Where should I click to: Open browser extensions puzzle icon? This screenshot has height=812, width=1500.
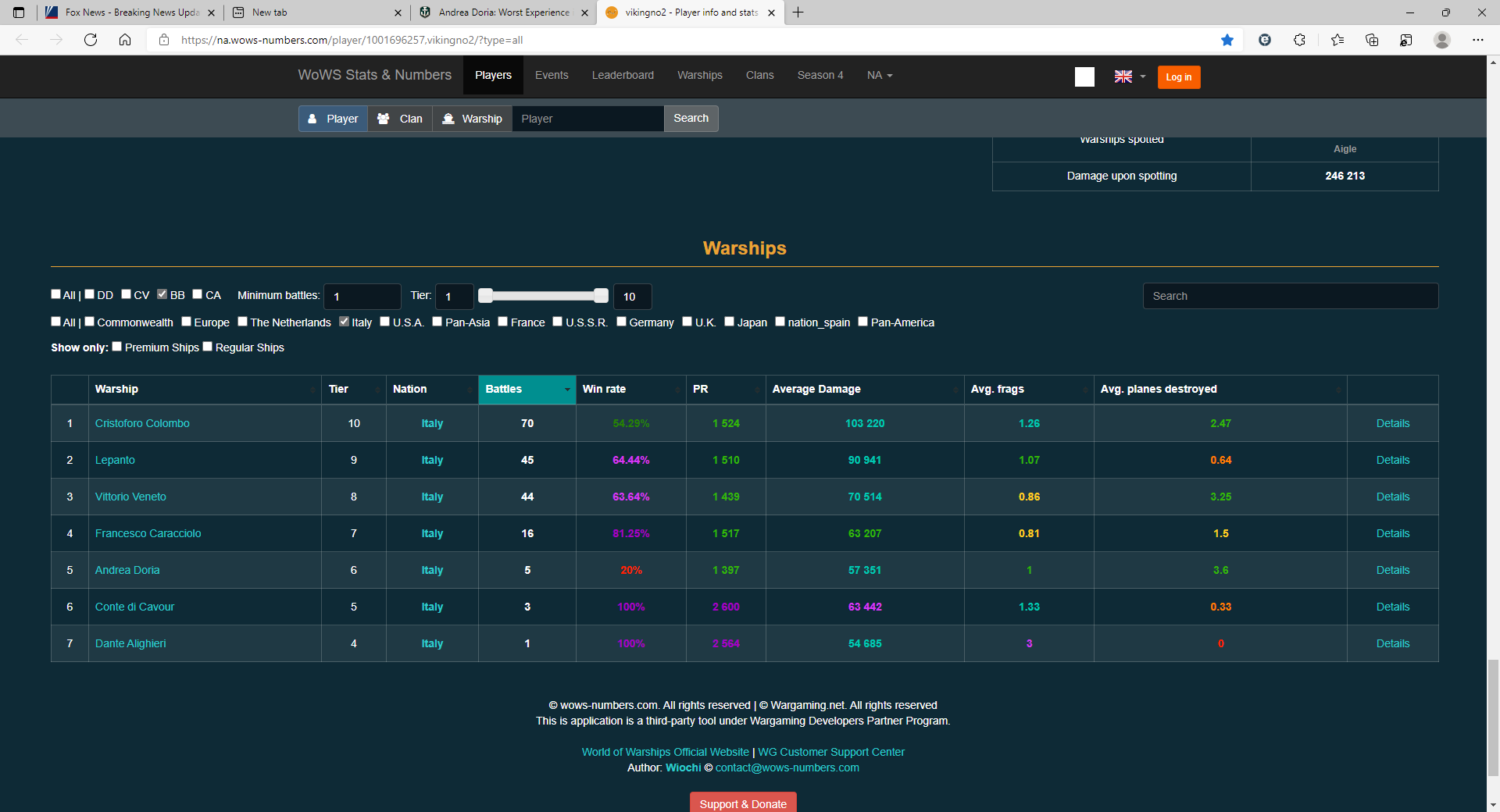1299,40
